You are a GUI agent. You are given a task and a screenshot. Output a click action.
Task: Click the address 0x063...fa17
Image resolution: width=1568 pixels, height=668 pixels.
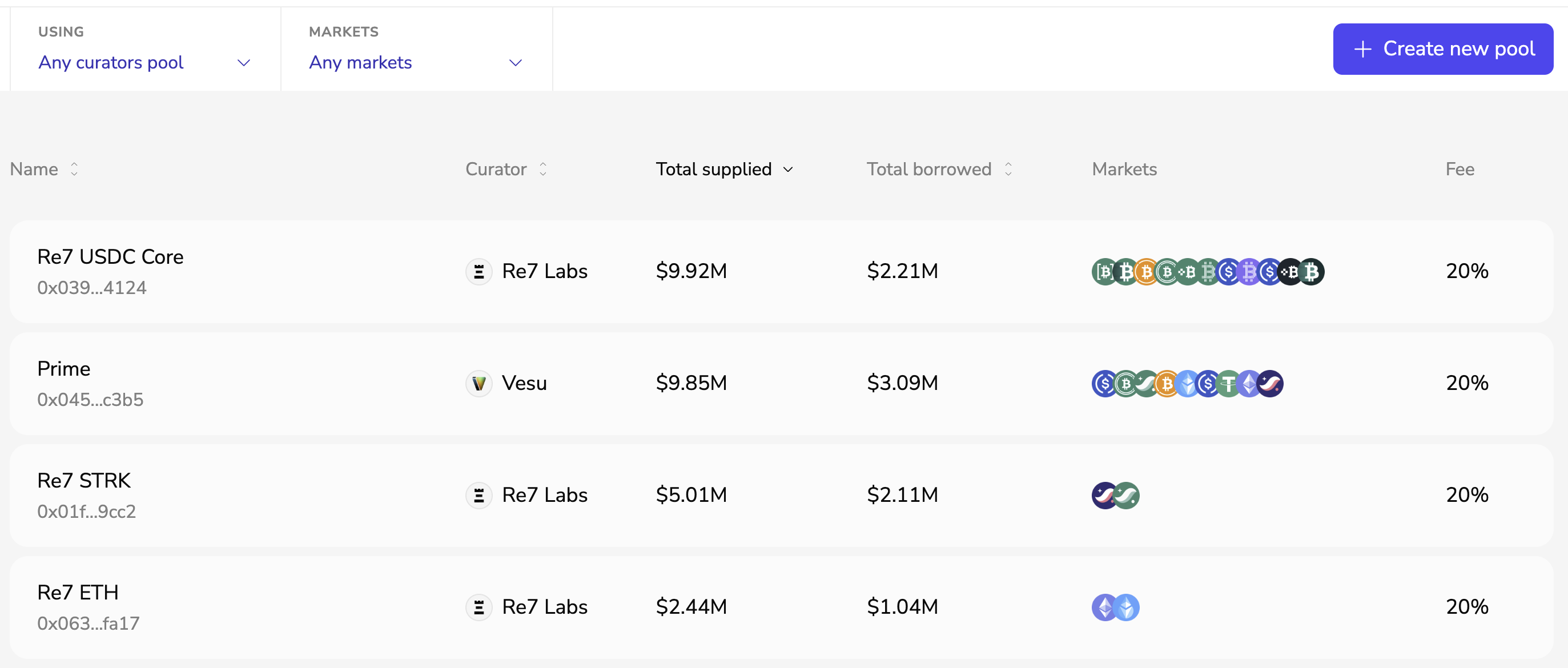(x=89, y=623)
